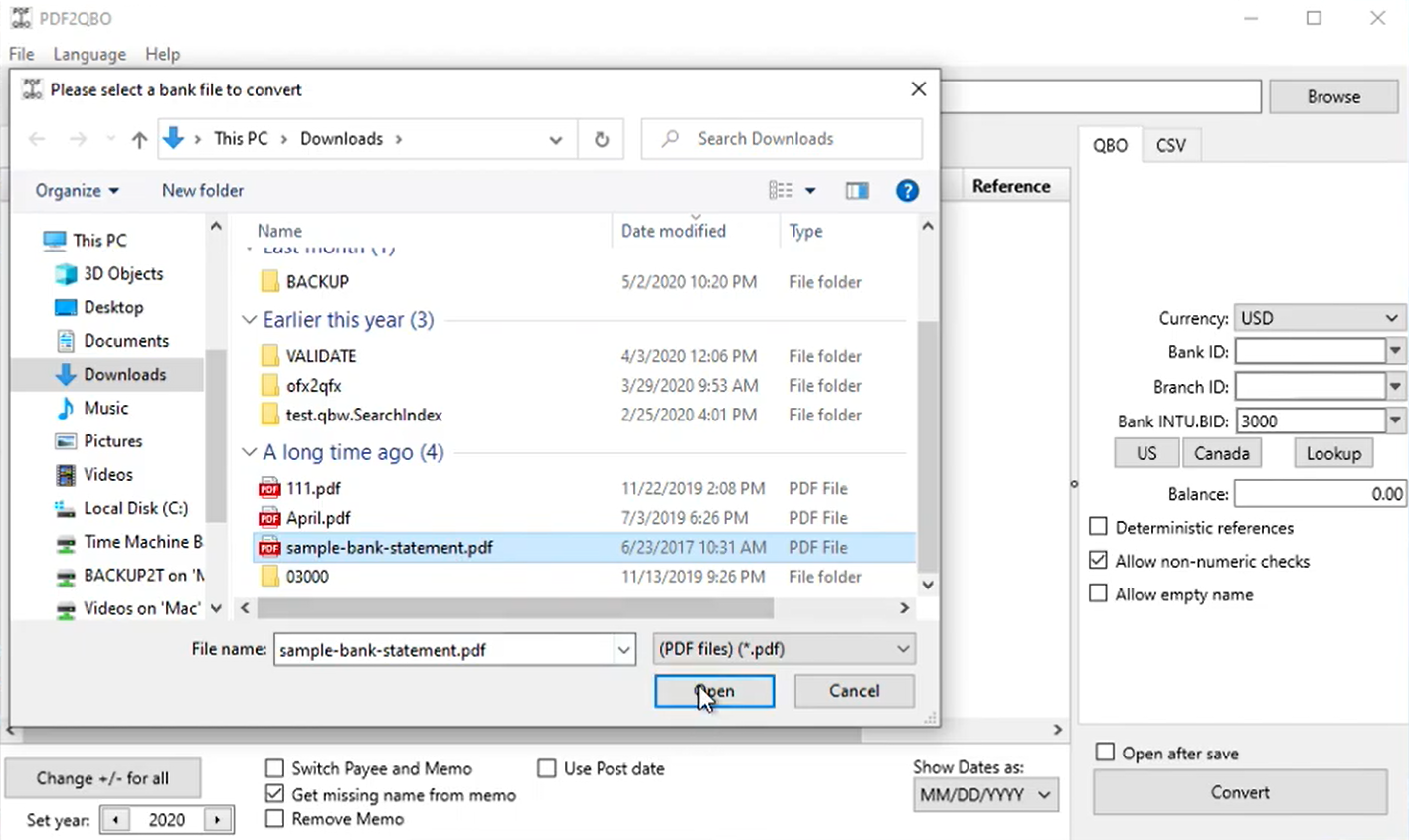Decrease the Set year value

click(115, 820)
